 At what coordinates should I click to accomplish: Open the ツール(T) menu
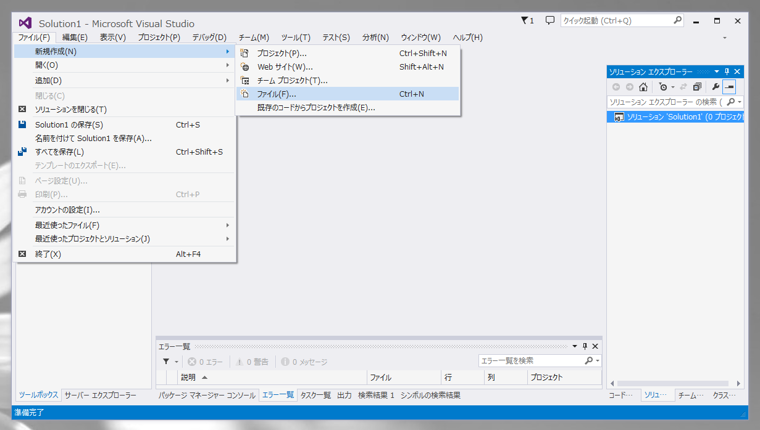[296, 37]
